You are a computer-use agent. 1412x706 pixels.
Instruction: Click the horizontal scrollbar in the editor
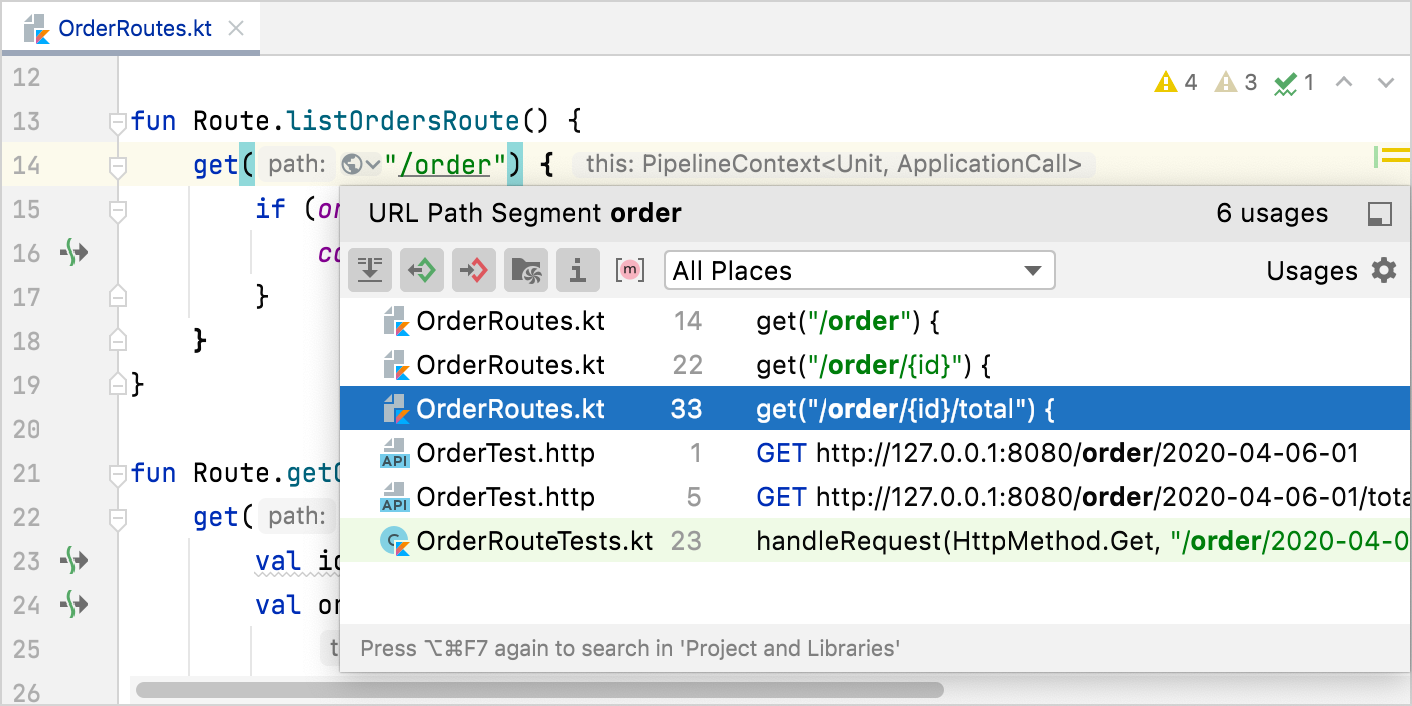(x=540, y=690)
